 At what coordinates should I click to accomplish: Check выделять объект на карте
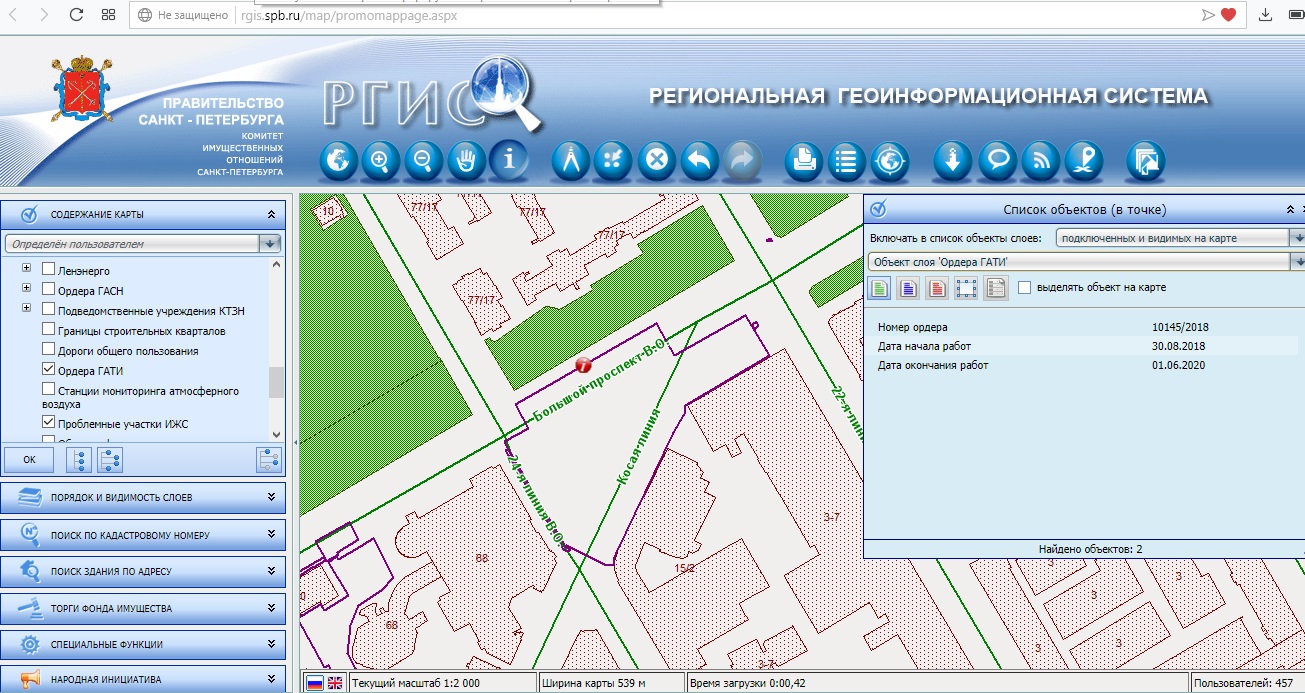[x=1024, y=288]
